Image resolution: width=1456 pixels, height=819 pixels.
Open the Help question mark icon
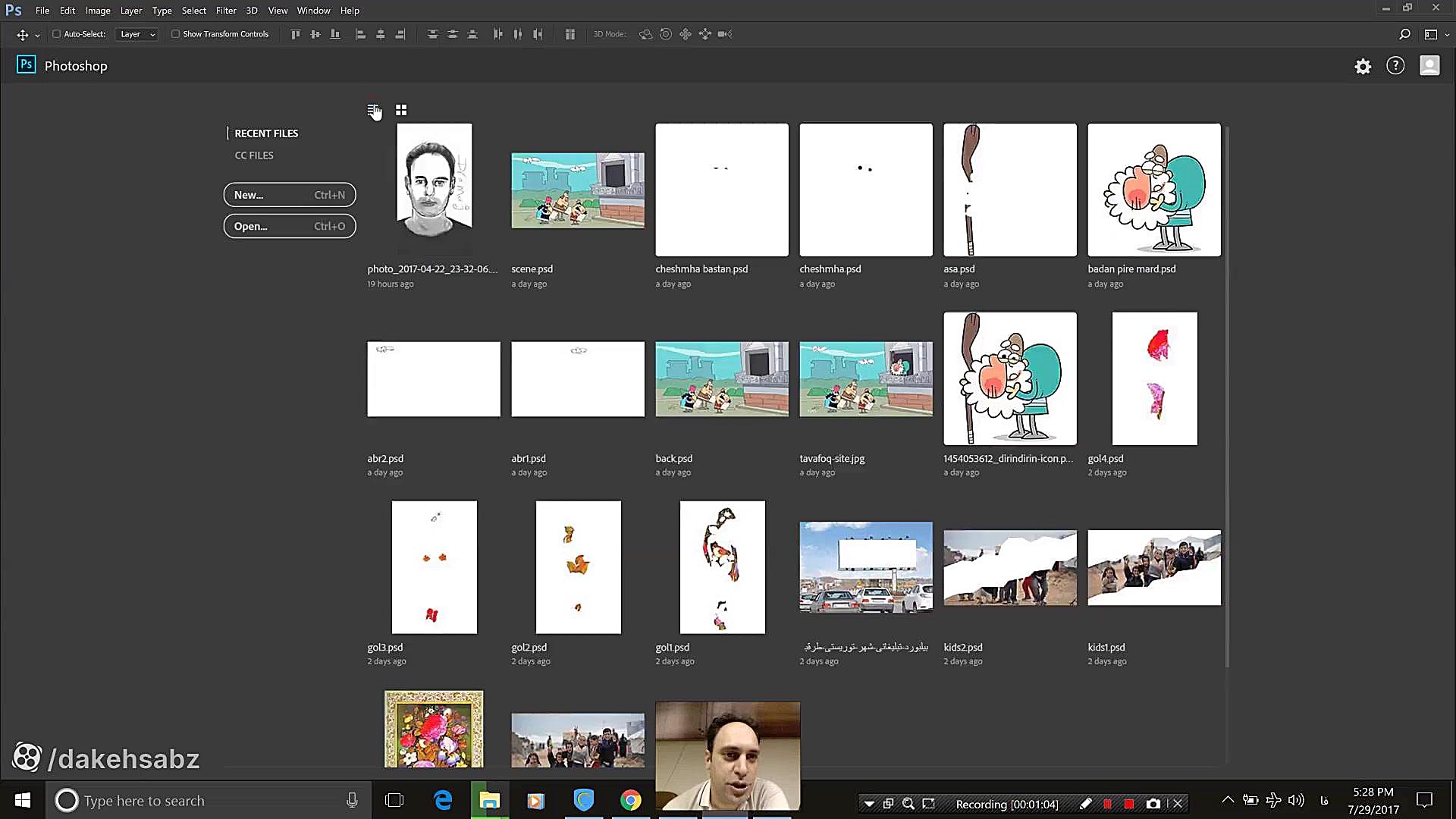[x=1395, y=66]
